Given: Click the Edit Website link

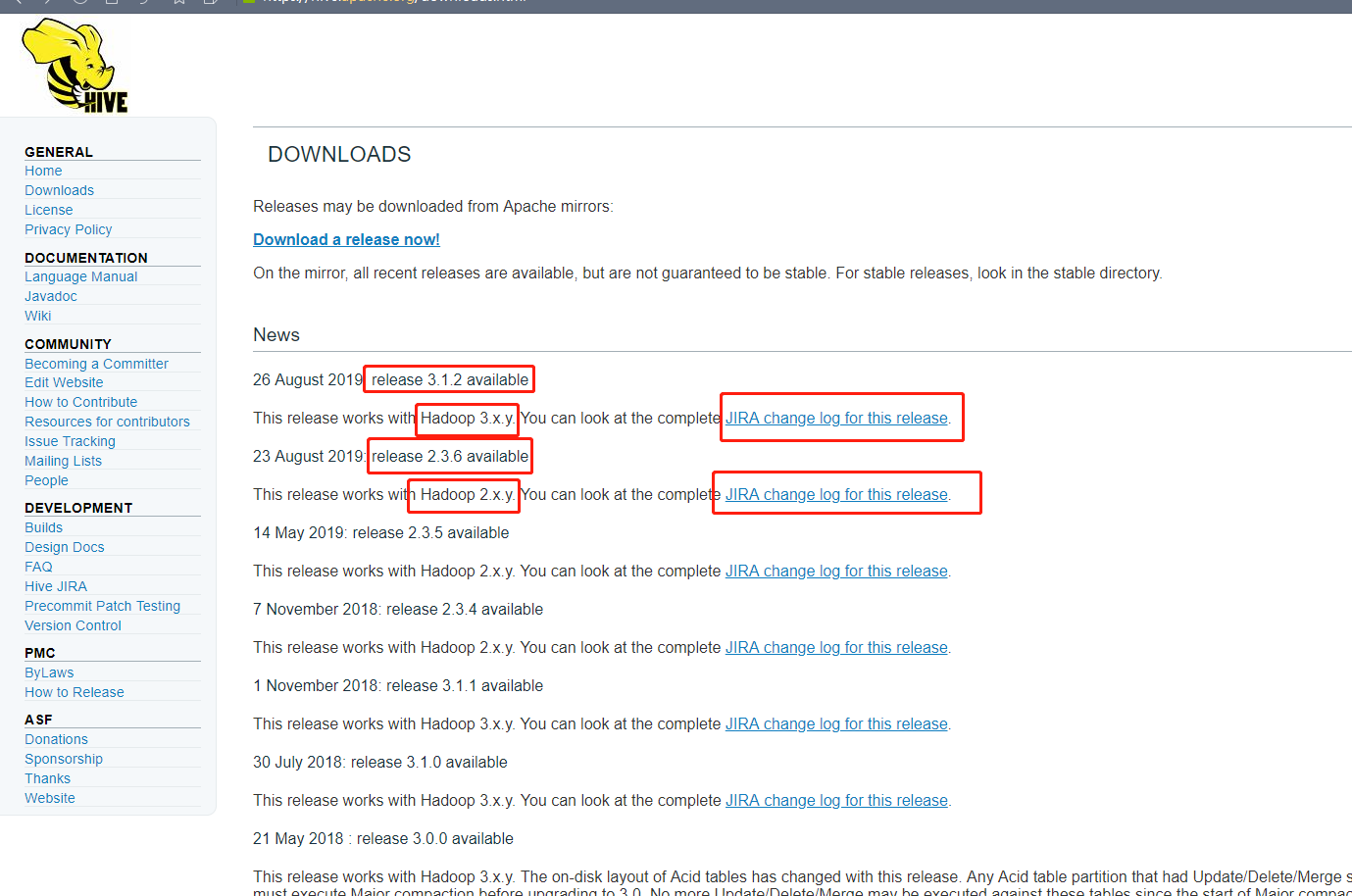Looking at the screenshot, I should [x=64, y=382].
